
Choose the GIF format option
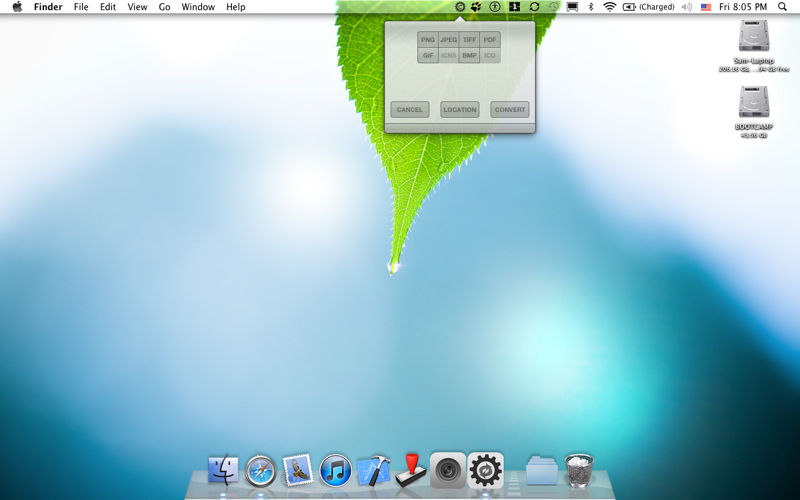coord(428,56)
